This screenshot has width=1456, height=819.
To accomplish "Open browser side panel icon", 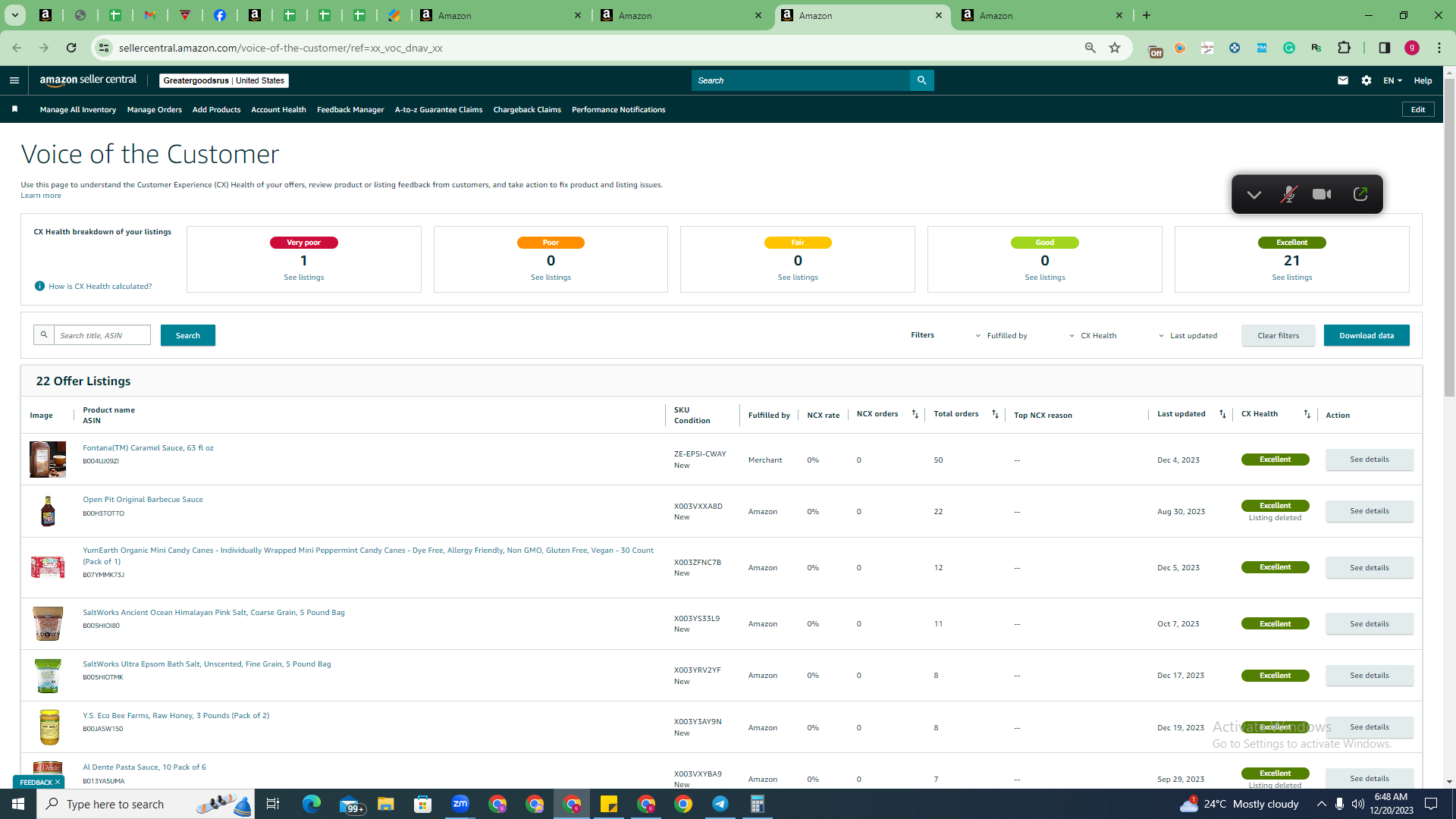I will click(x=1384, y=48).
